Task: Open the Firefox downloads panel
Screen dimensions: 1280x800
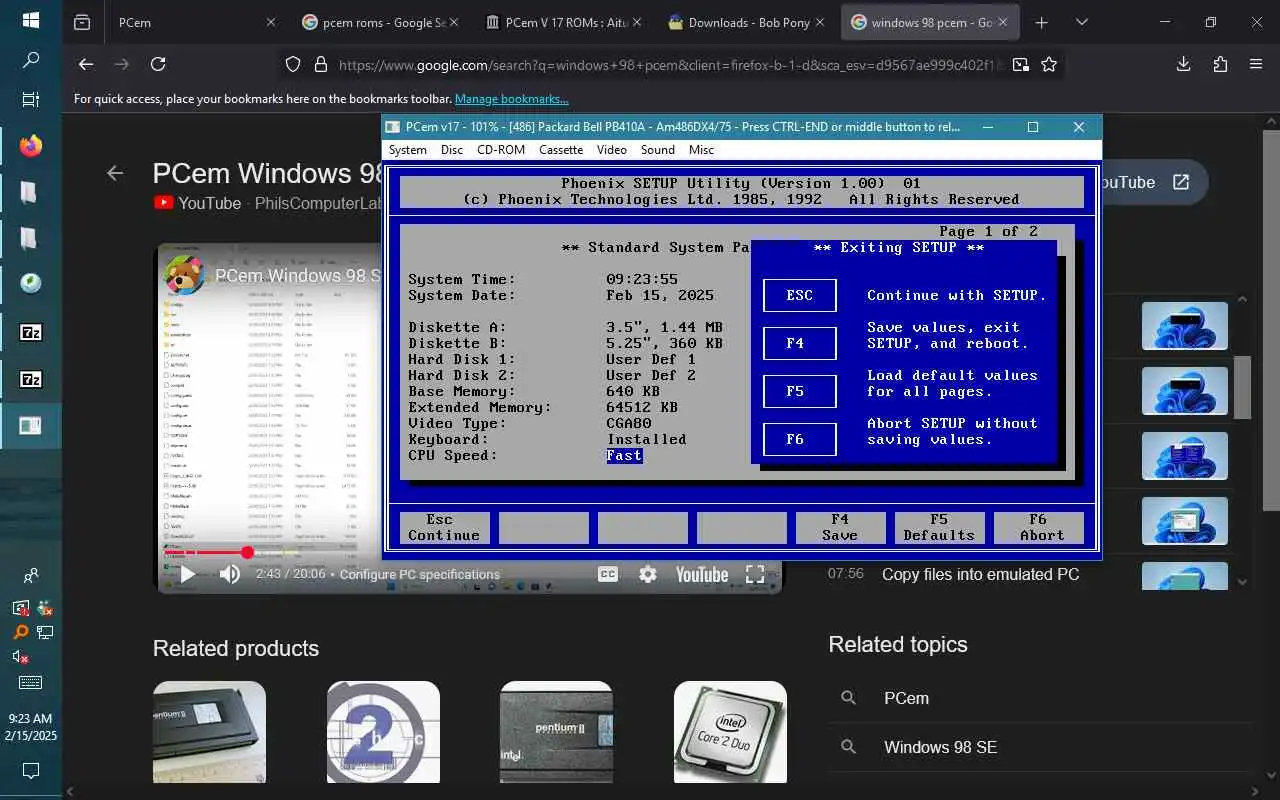Action: (x=1184, y=64)
